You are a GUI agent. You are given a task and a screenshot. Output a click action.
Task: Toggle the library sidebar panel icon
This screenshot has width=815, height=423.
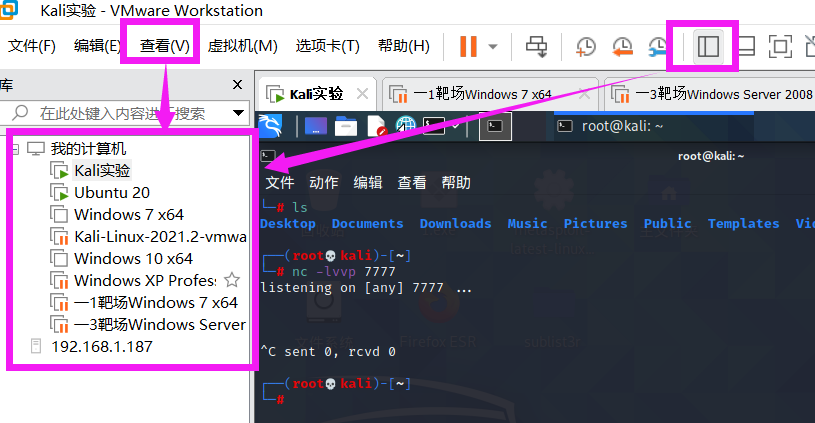[x=708, y=47]
